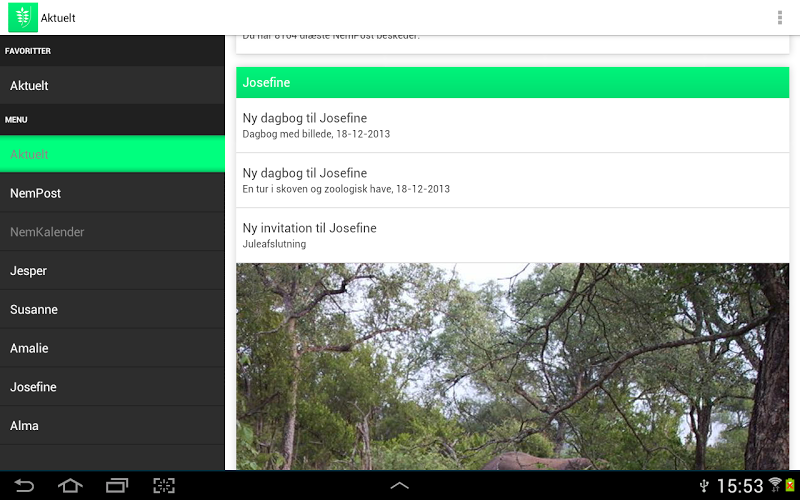Tap the Wi-Fi signal icon

pyautogui.click(x=775, y=484)
